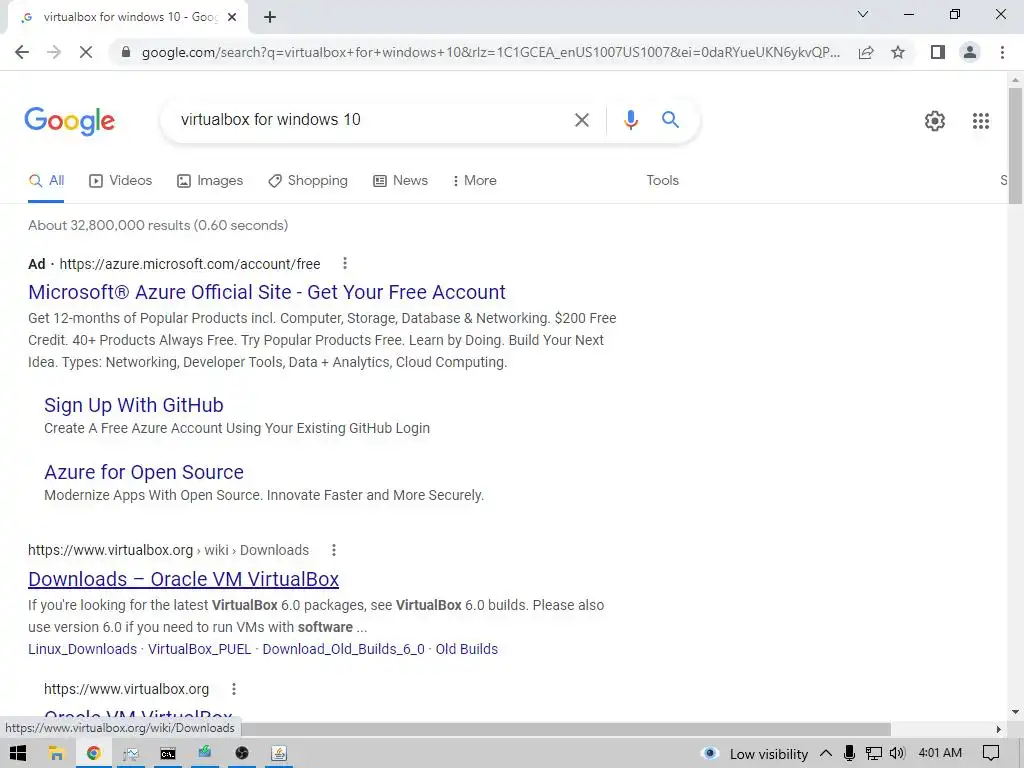Open network status tray icon
1024x768 pixels.
(873, 754)
